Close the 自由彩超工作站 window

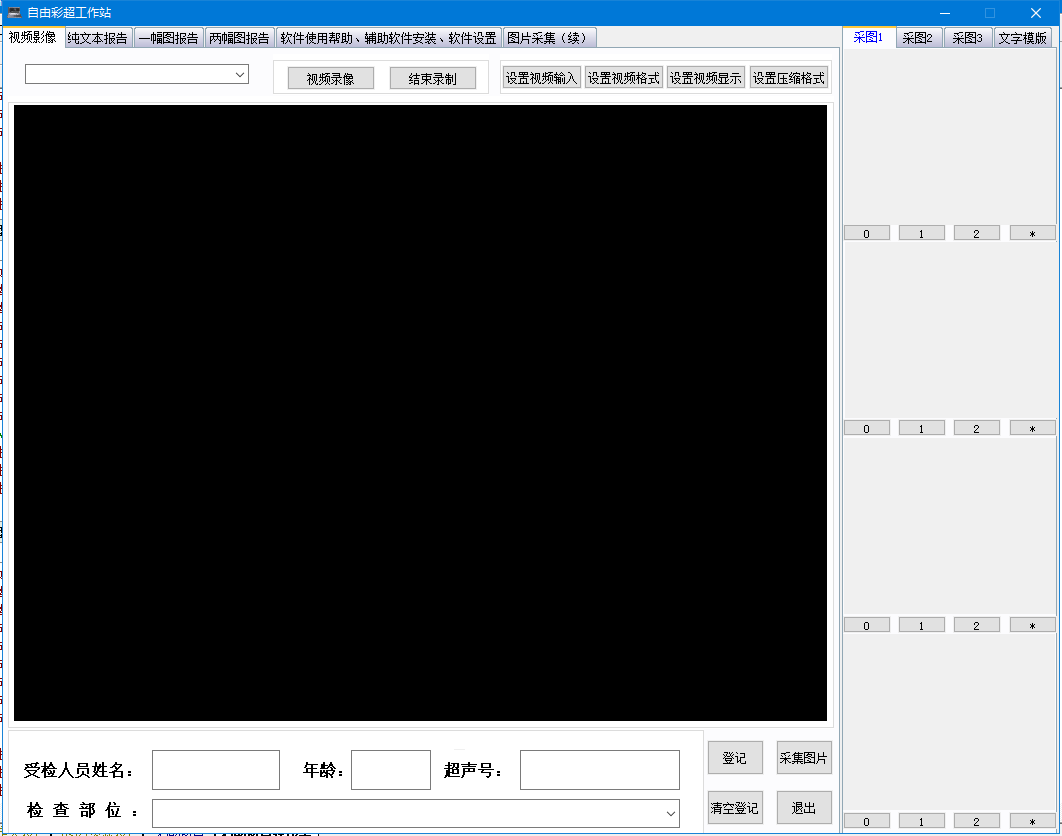[x=1036, y=13]
